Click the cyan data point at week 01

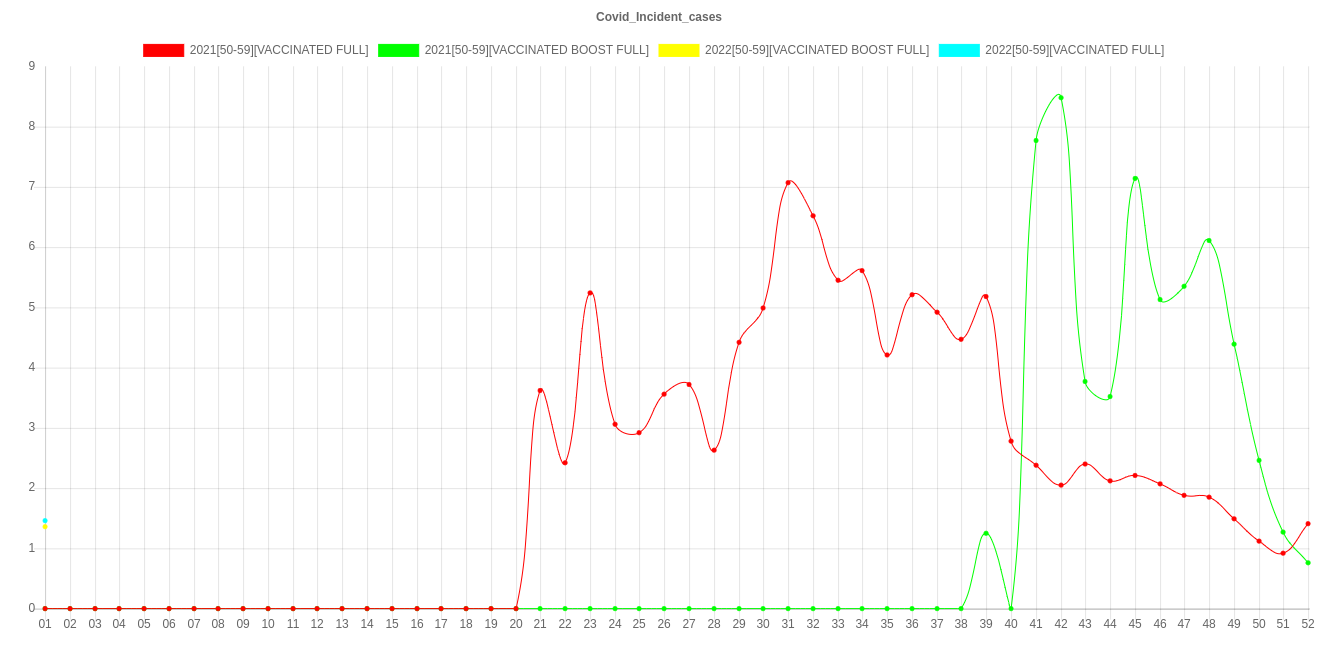45,521
